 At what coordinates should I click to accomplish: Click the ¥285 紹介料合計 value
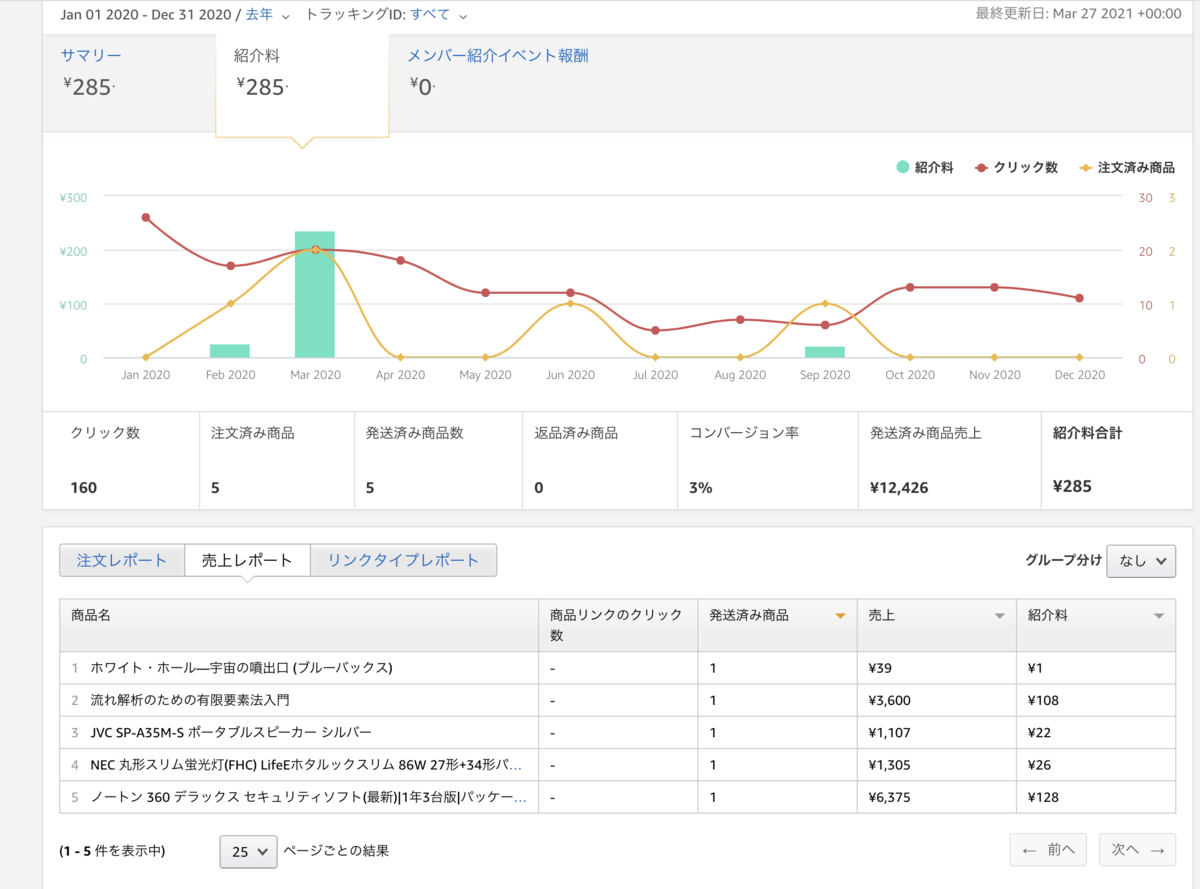click(1072, 487)
